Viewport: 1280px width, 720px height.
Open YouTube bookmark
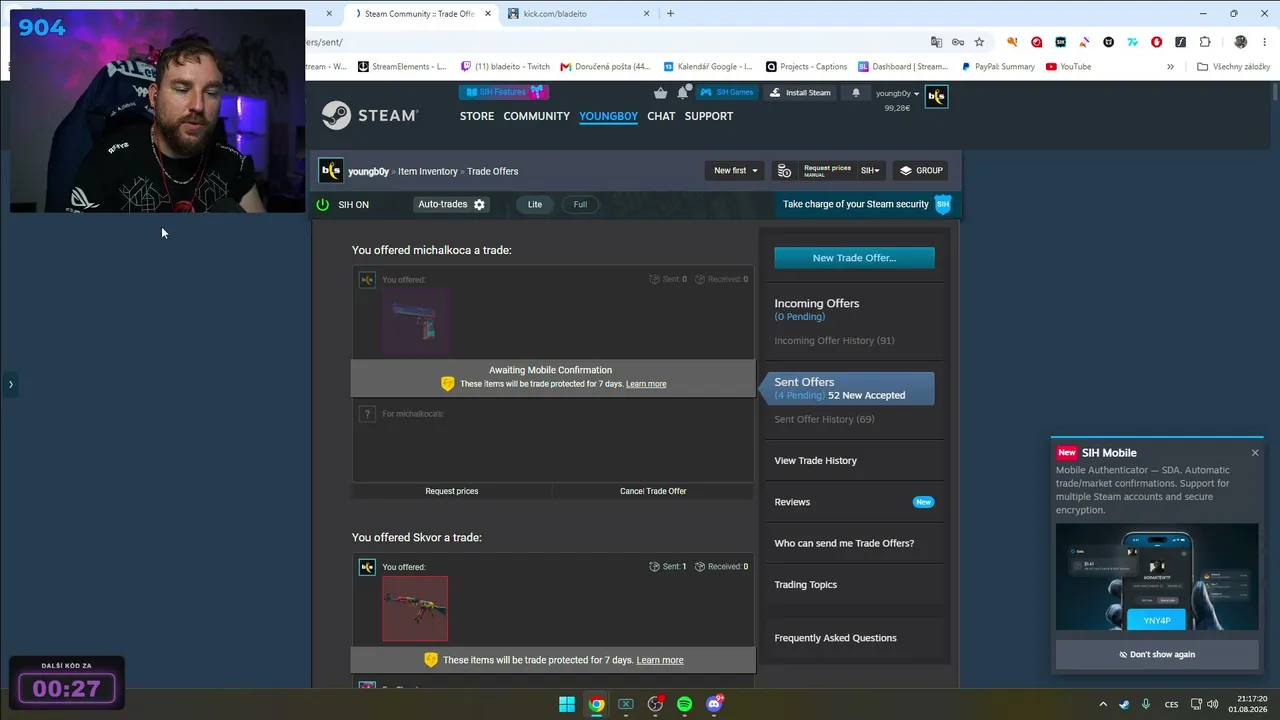coord(1068,67)
